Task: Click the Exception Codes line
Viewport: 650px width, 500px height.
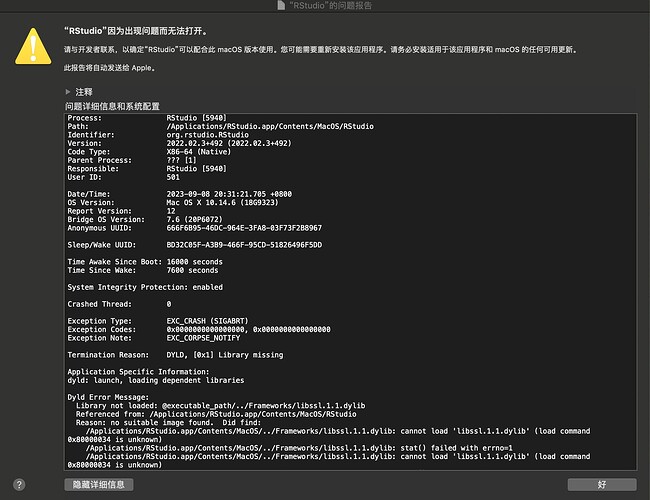Action: (x=199, y=330)
